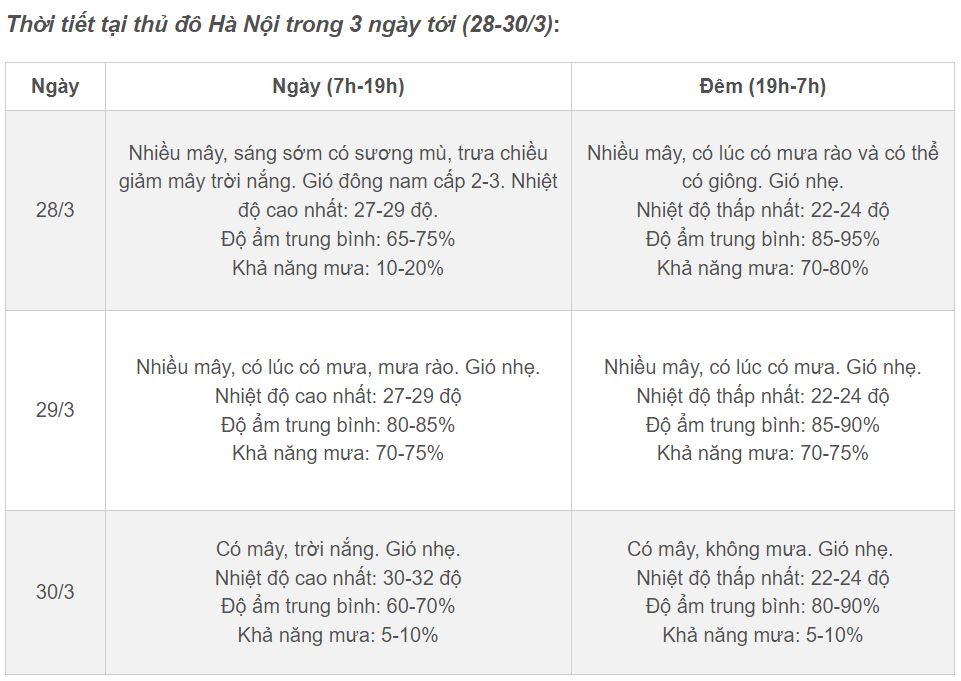Click the "Đêm (19h-7h)" column header
The width and height of the screenshot is (961, 681).
762,86
